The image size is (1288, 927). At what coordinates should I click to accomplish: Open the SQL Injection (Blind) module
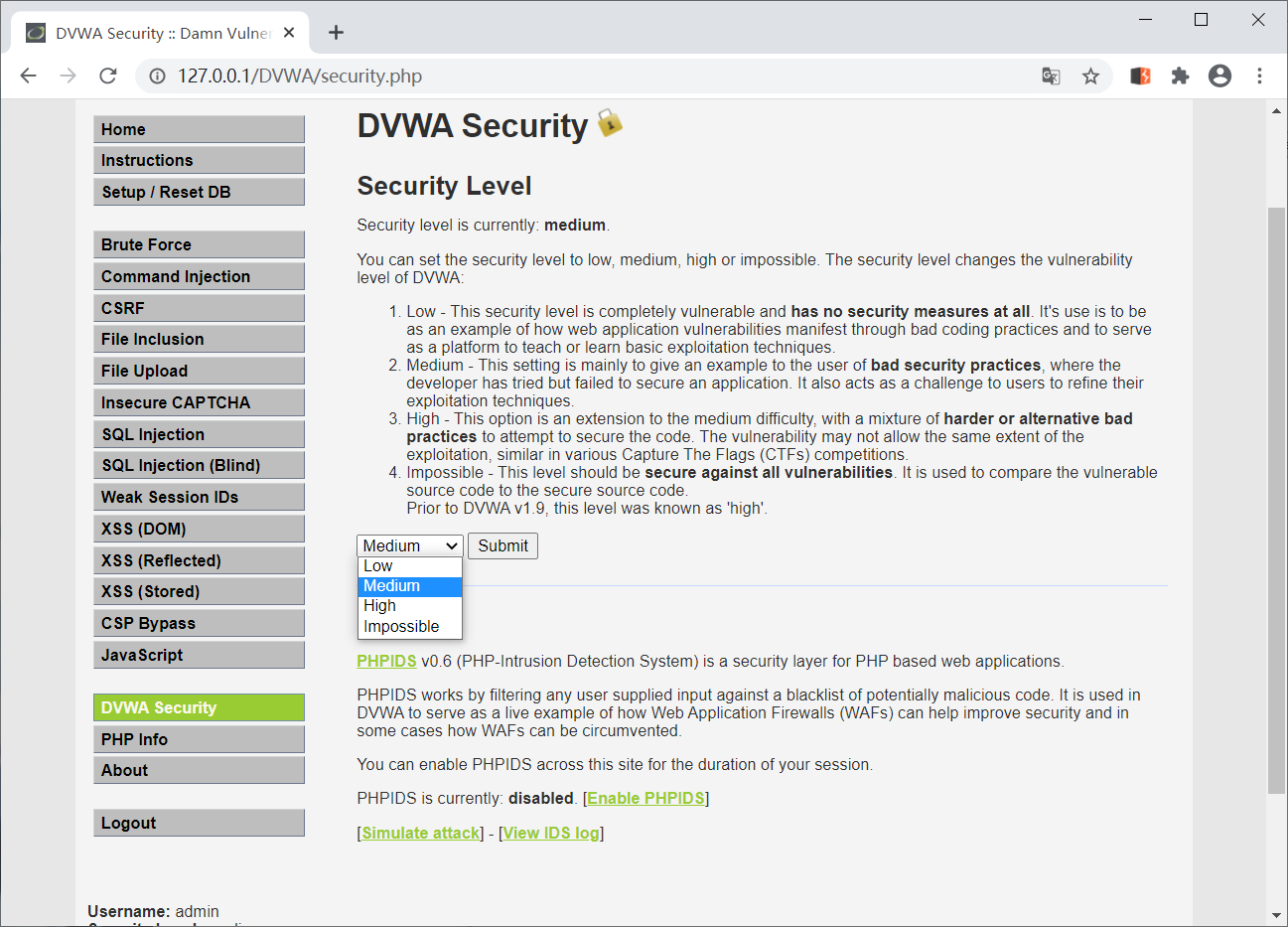click(199, 465)
